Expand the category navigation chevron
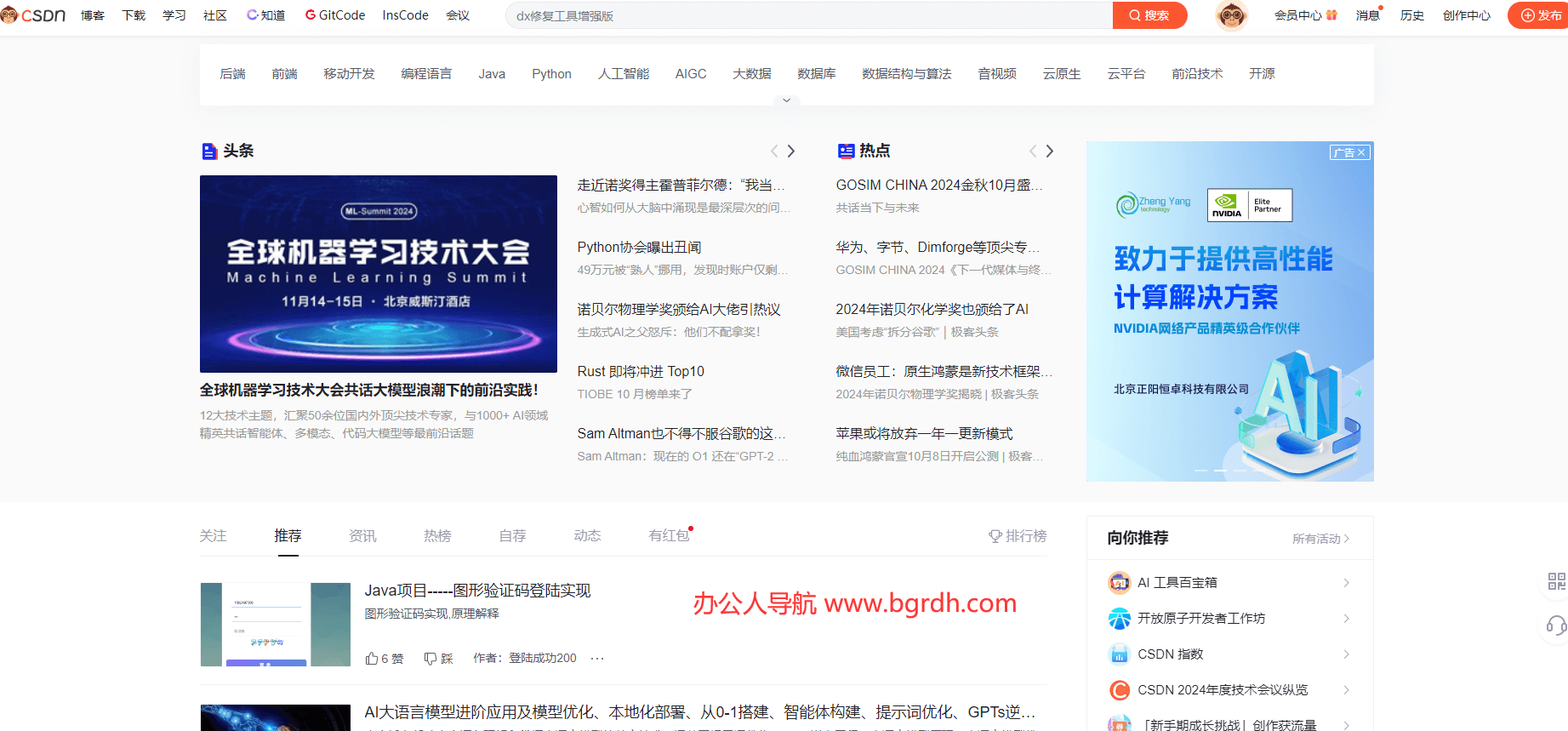 pos(786,100)
